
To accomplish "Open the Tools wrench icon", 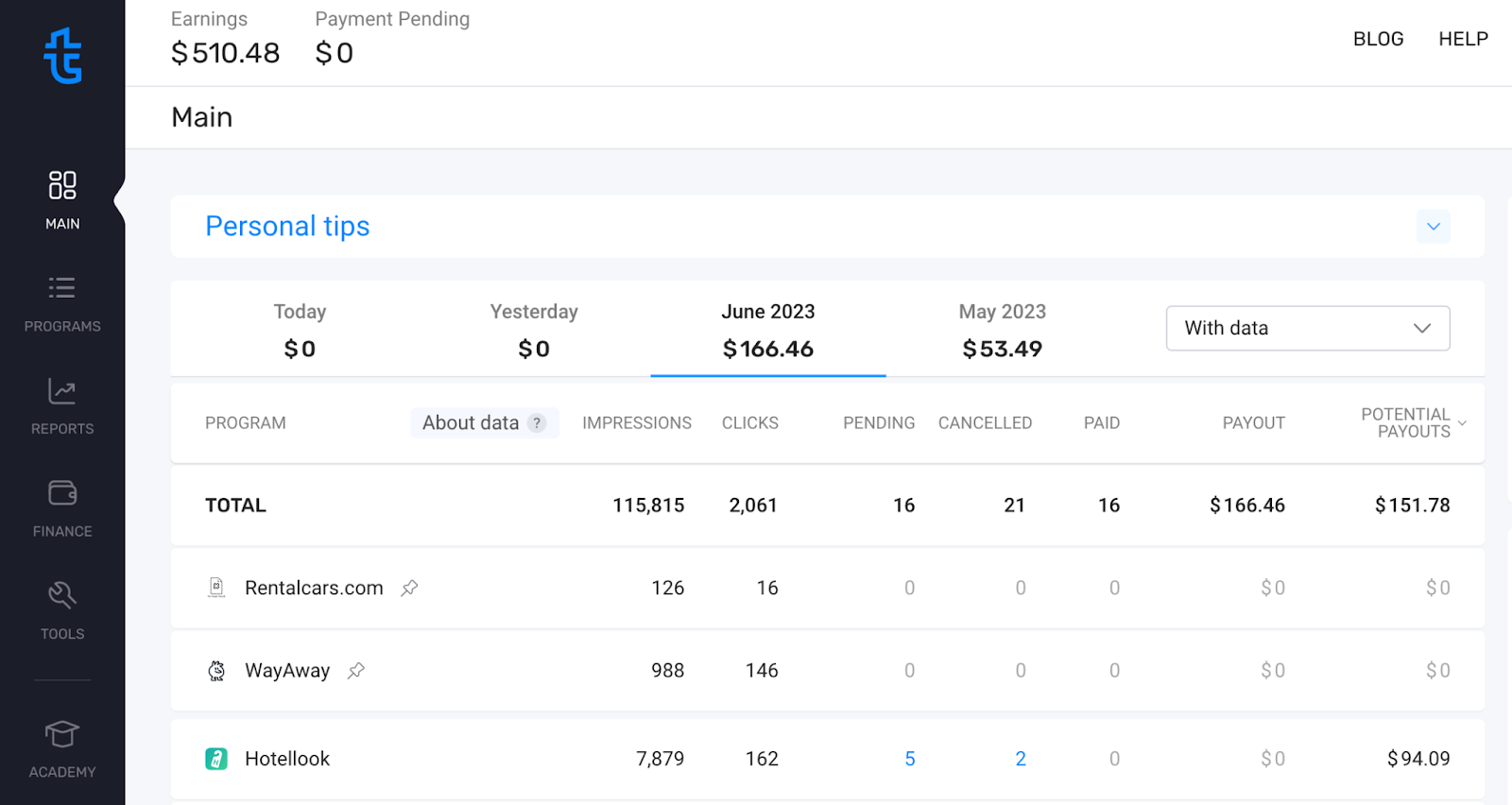I will coord(62,596).
